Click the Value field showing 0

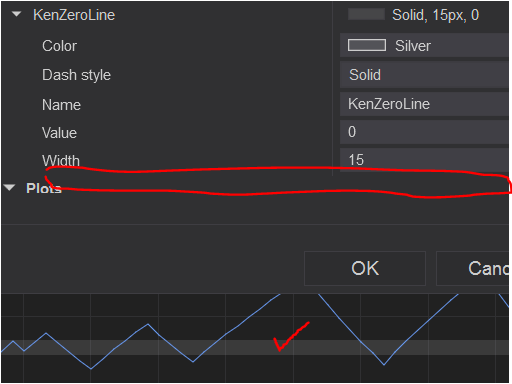(x=425, y=132)
